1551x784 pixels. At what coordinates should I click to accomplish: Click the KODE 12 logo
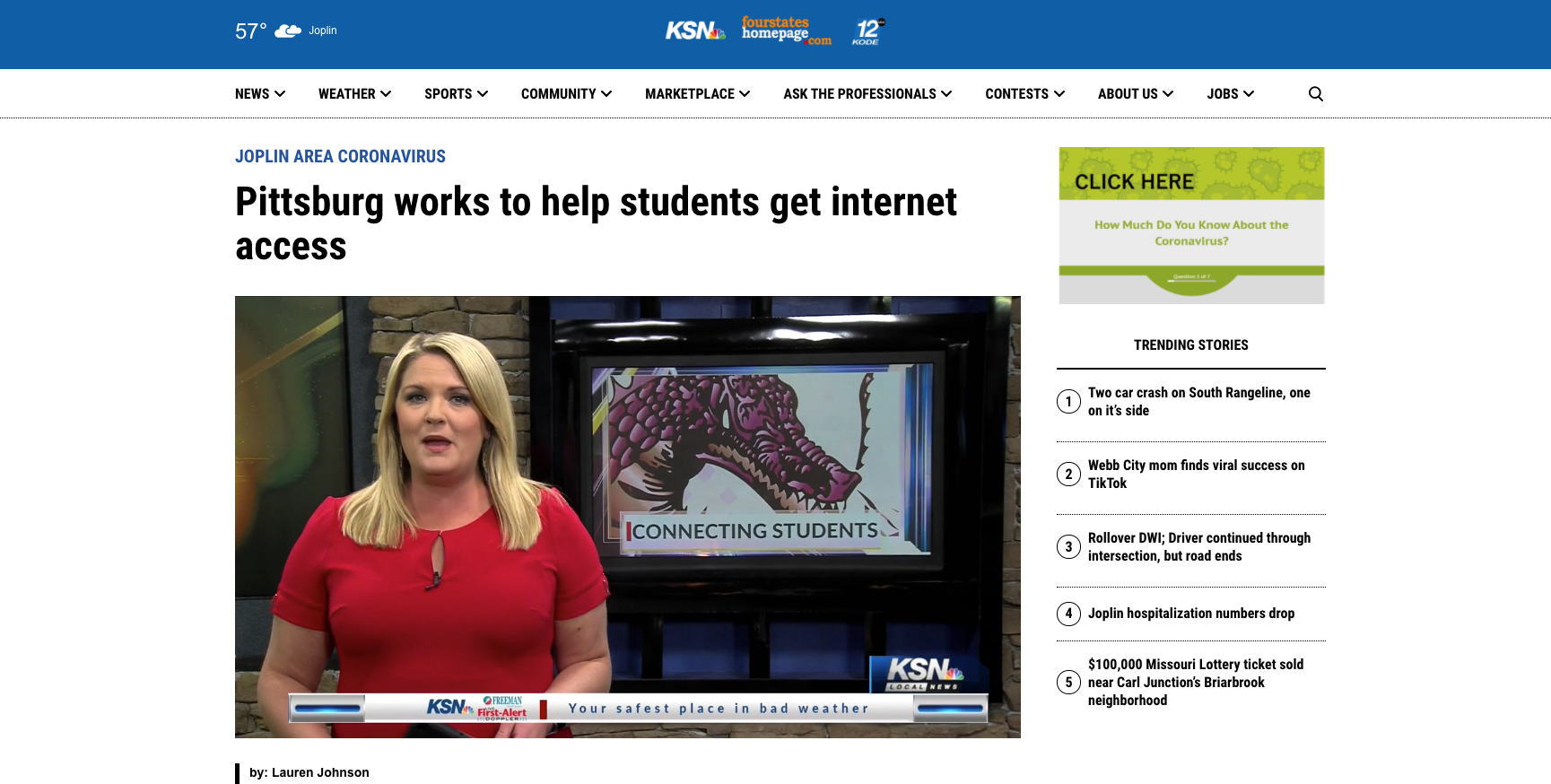[867, 31]
